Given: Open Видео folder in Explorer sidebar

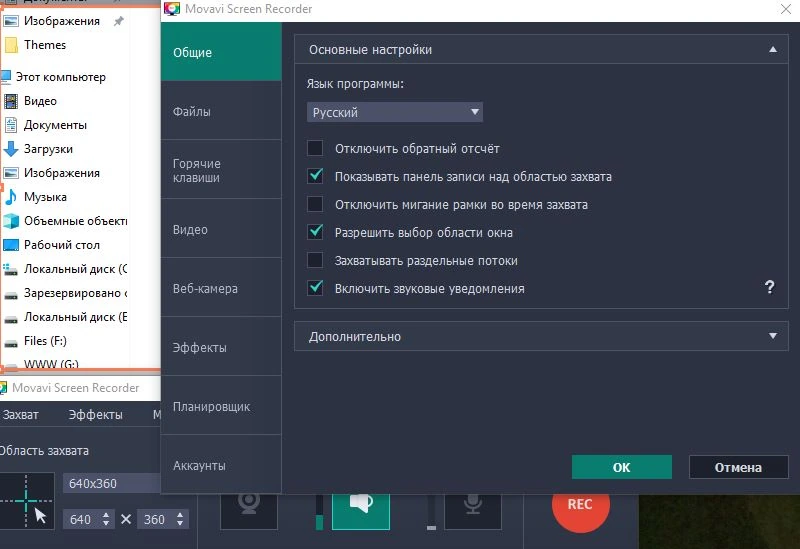Looking at the screenshot, I should (x=40, y=101).
